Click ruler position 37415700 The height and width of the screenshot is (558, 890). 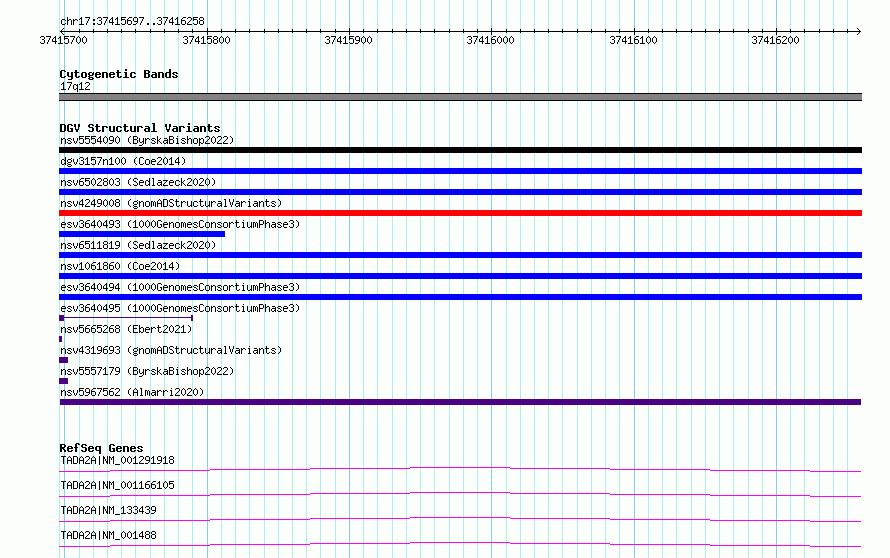64,40
